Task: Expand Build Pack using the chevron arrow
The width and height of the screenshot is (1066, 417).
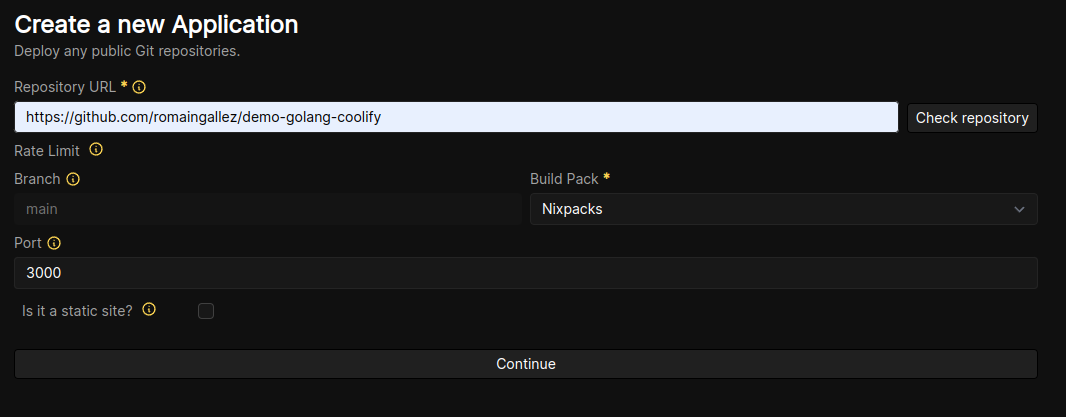Action: (x=1019, y=209)
